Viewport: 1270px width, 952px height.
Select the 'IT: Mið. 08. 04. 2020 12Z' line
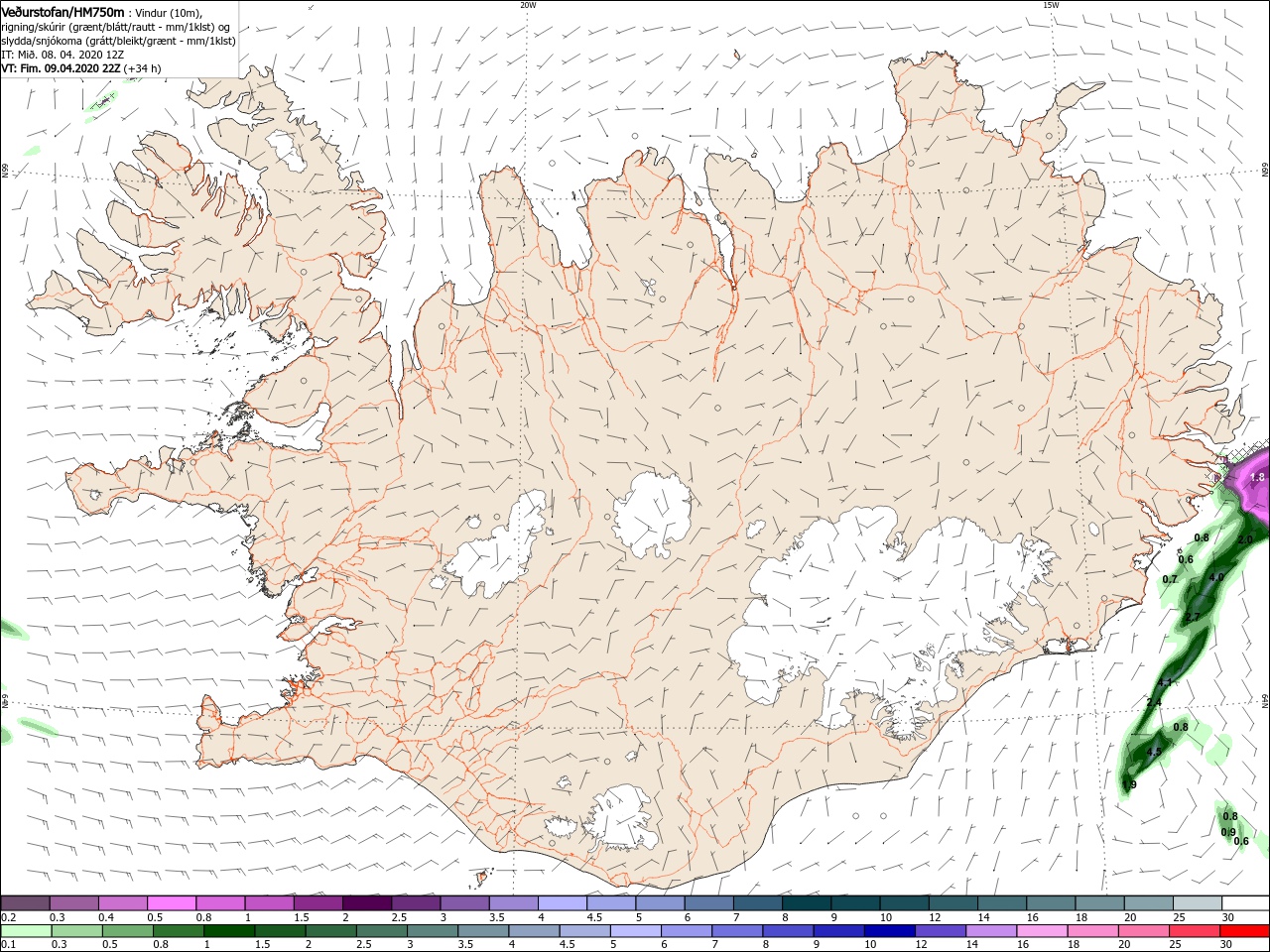[x=61, y=55]
